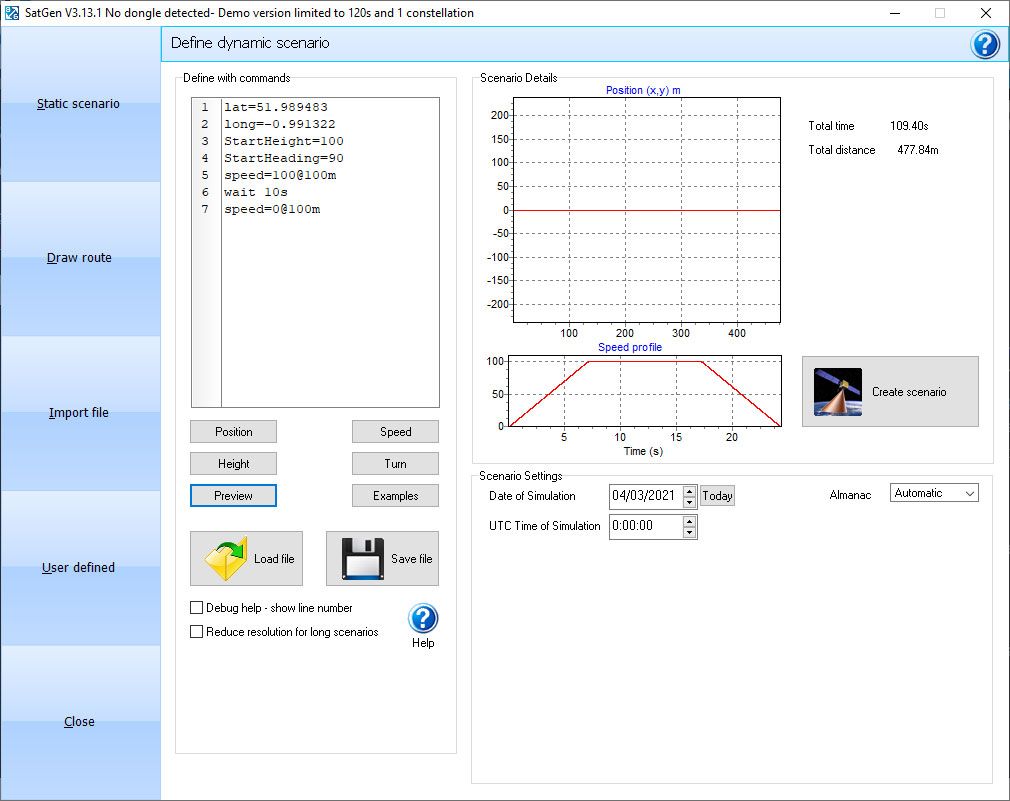Image resolution: width=1010 pixels, height=801 pixels.
Task: Click the Save file floppy disk icon
Action: (x=363, y=558)
